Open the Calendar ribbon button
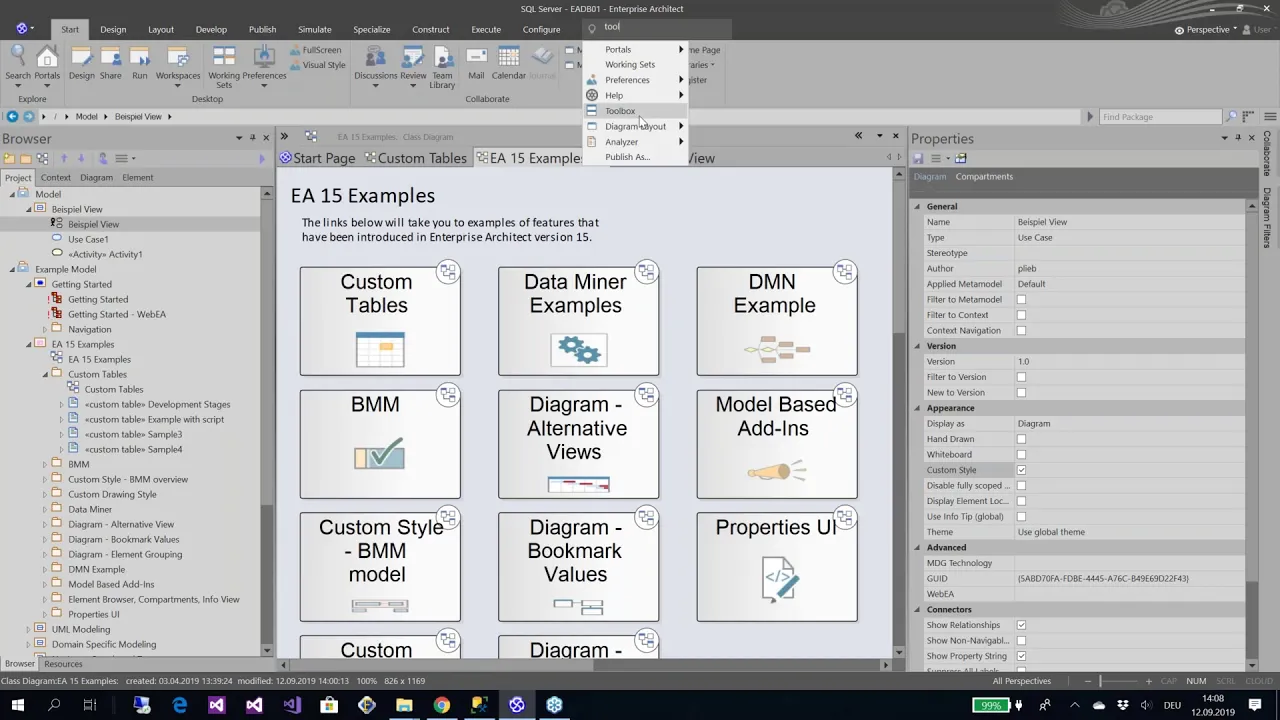1280x720 pixels. (508, 63)
